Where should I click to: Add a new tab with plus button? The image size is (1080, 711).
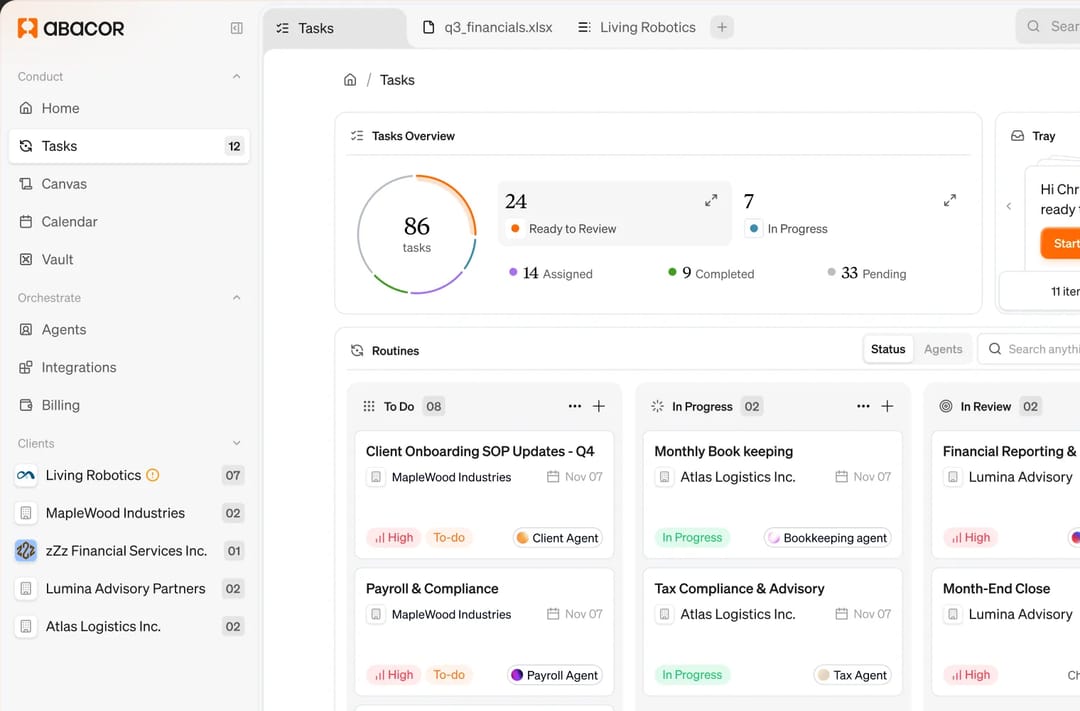pyautogui.click(x=722, y=28)
